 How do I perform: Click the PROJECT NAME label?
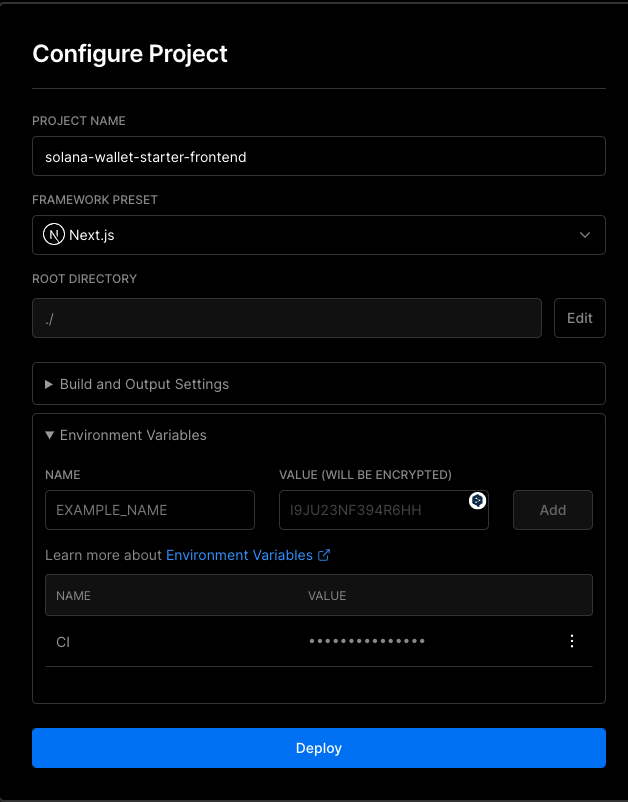point(79,121)
